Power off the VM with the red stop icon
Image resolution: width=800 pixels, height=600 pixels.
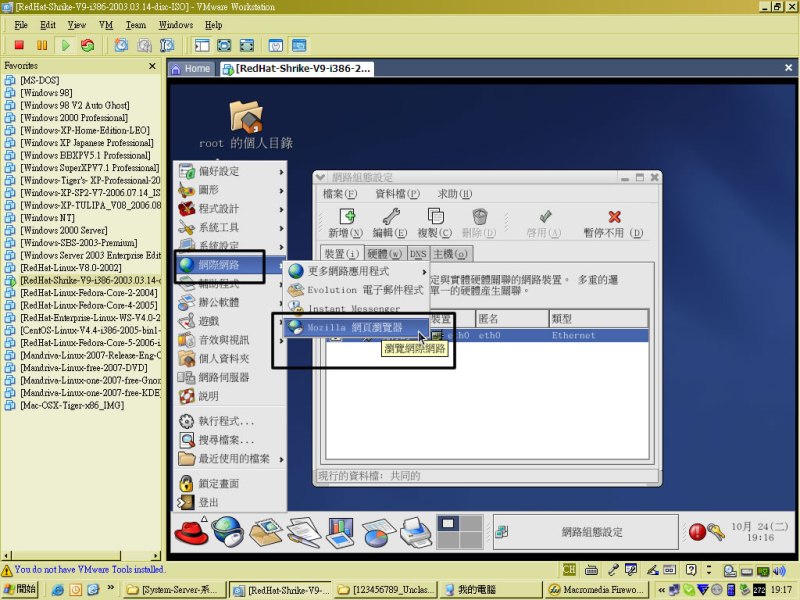19,45
